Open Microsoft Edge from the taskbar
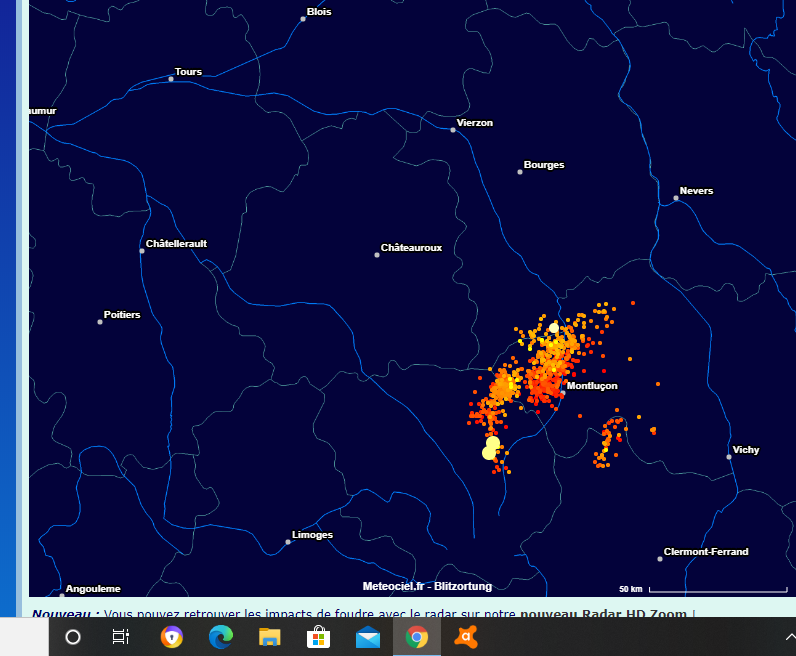796x656 pixels. tap(221, 637)
